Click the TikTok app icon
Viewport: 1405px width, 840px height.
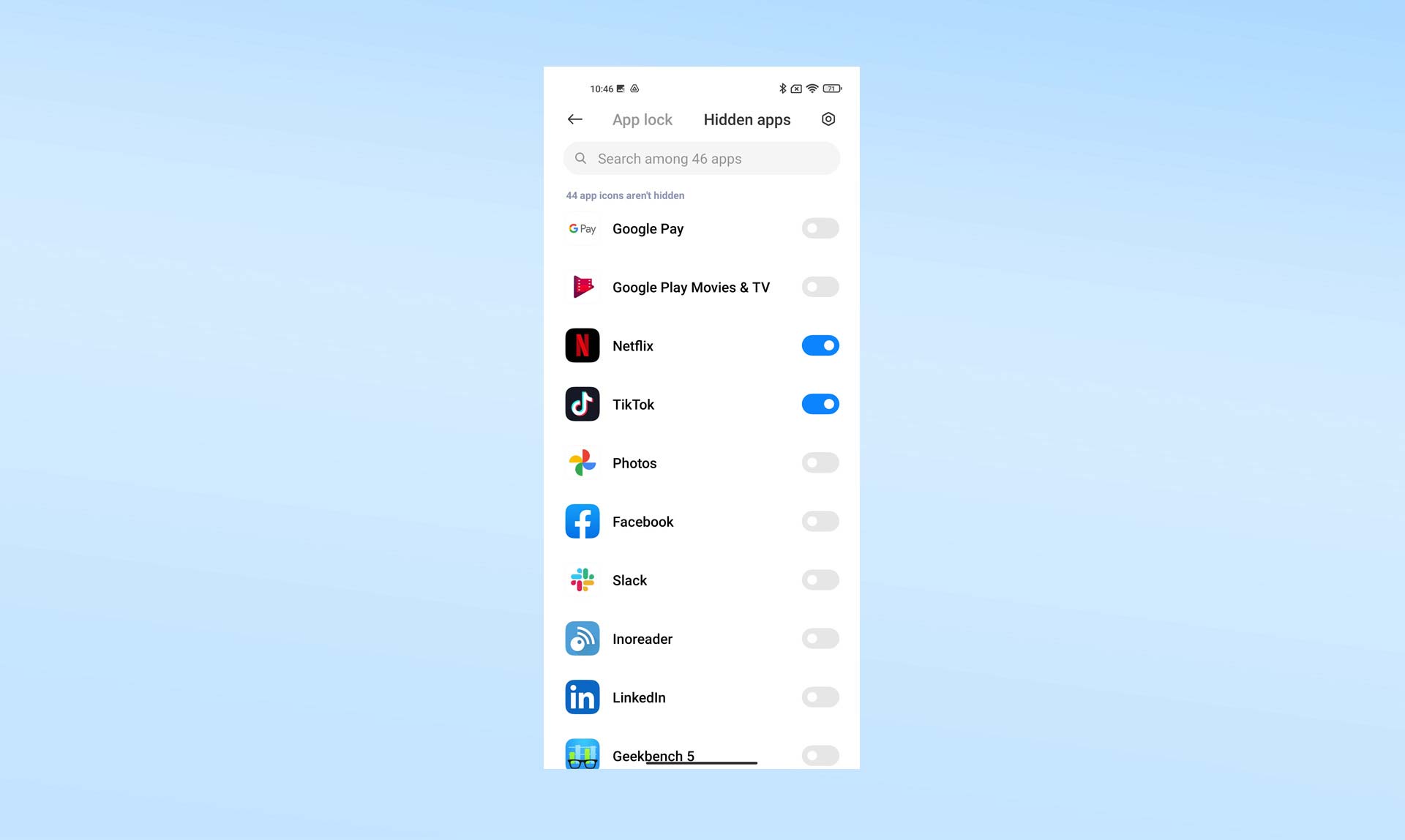tap(582, 404)
